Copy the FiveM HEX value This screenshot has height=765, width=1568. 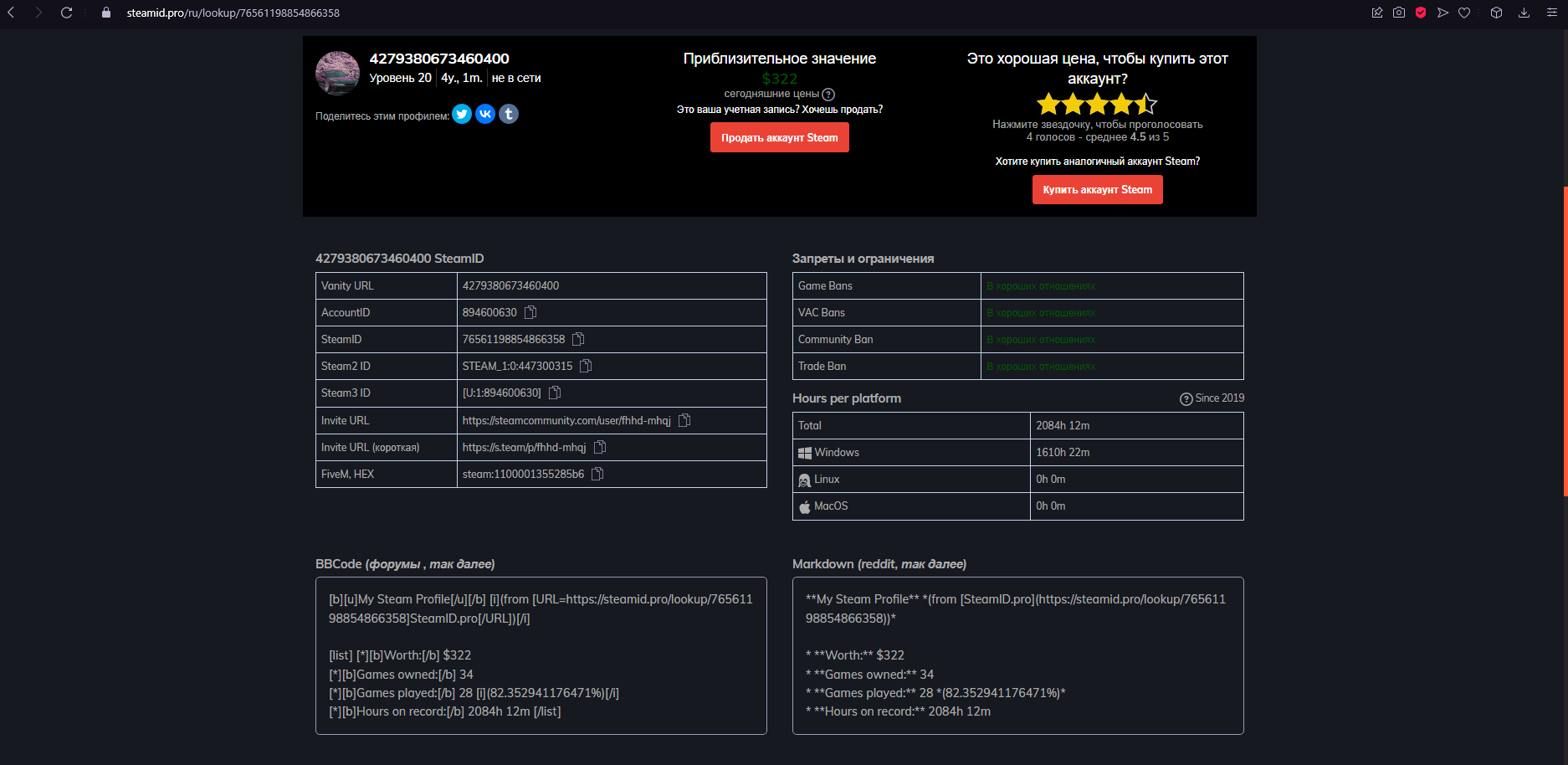point(597,474)
